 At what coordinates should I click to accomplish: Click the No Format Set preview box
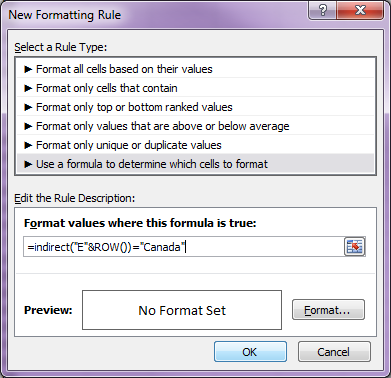point(182,310)
